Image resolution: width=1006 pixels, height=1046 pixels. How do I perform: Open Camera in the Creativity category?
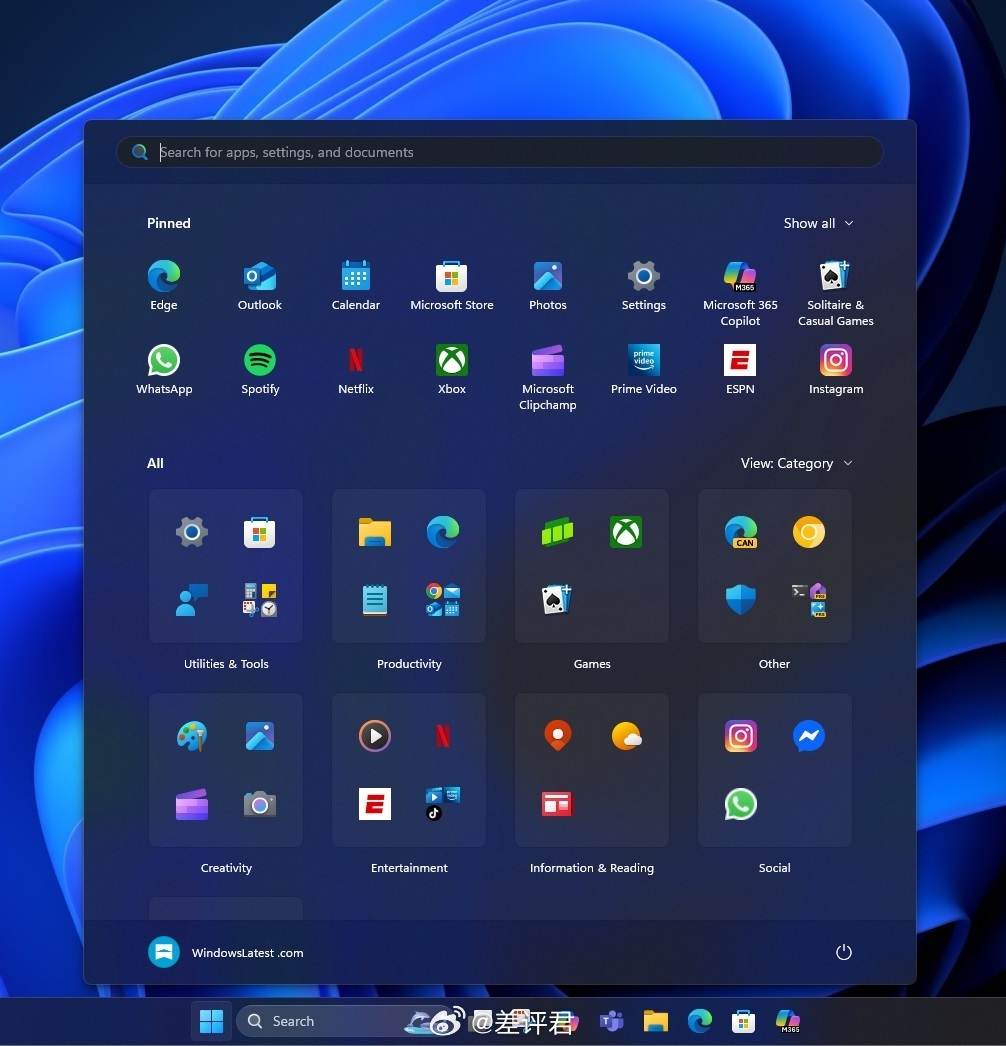click(x=260, y=804)
